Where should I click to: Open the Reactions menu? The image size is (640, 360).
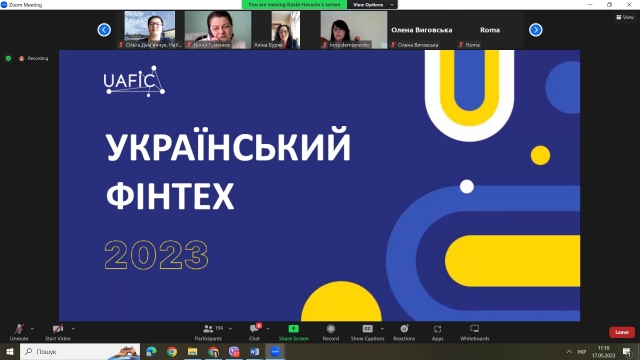point(404,332)
